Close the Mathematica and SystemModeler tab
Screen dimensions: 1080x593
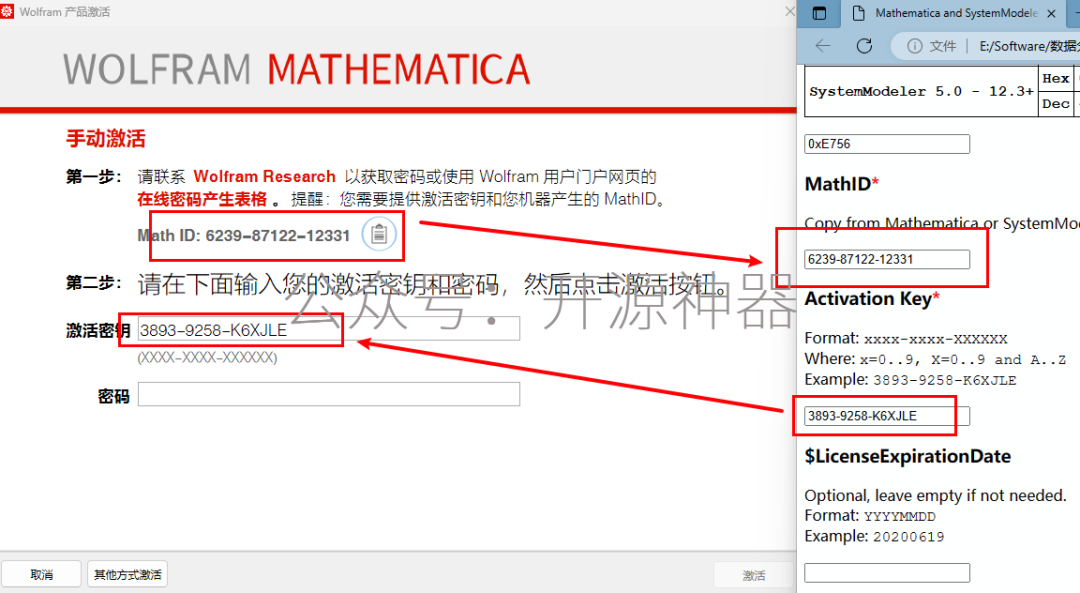tap(1051, 13)
